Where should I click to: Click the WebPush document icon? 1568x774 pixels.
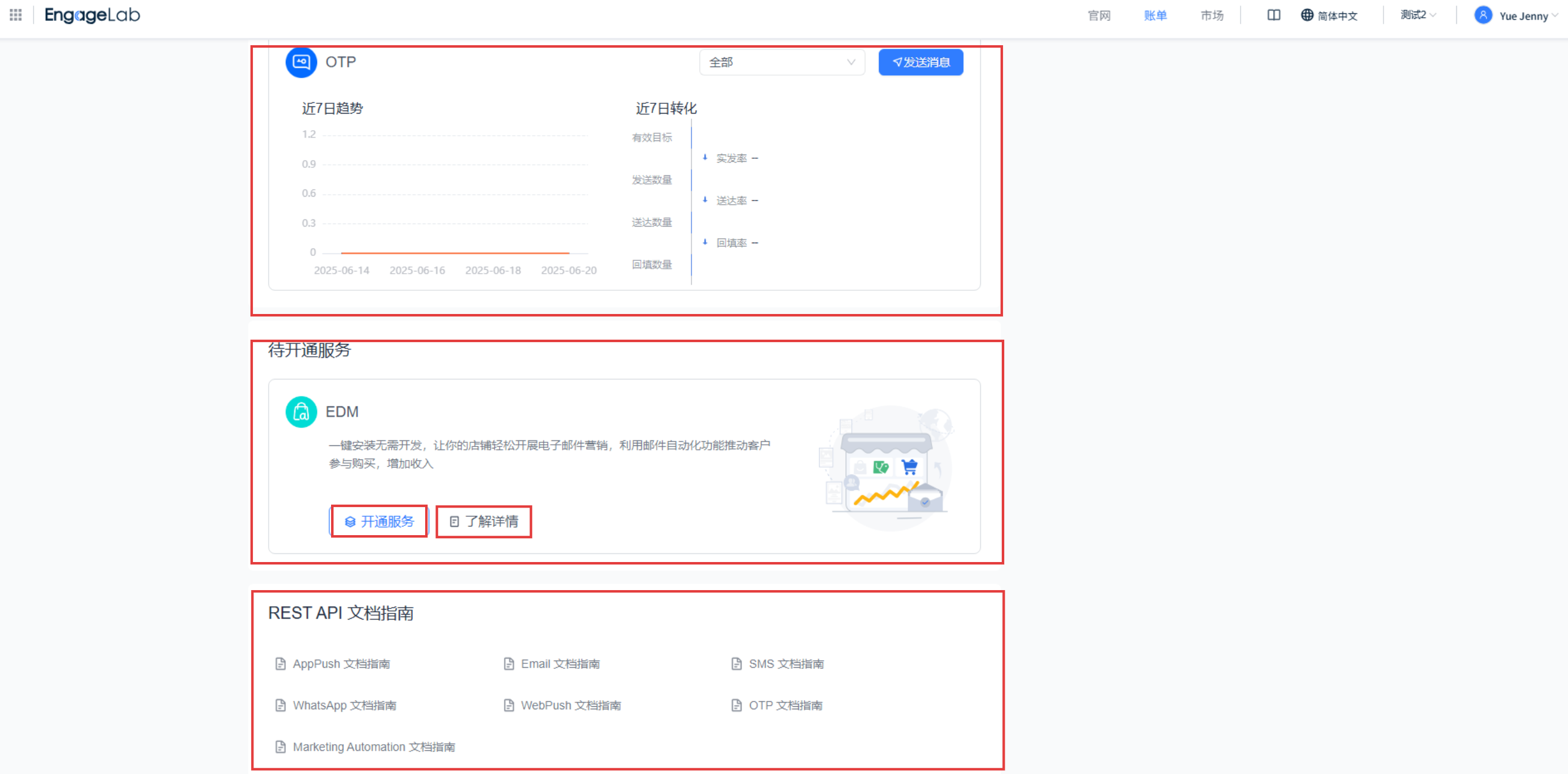[x=509, y=706]
